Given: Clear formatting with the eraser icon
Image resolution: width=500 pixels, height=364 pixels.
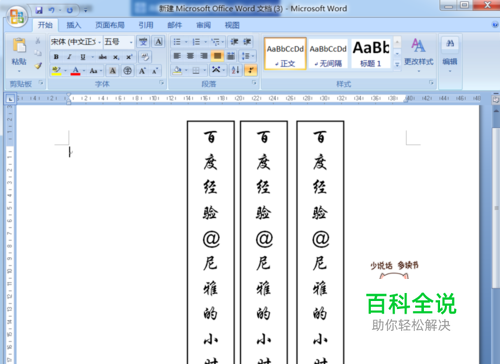Looking at the screenshot, I should click(145, 57).
